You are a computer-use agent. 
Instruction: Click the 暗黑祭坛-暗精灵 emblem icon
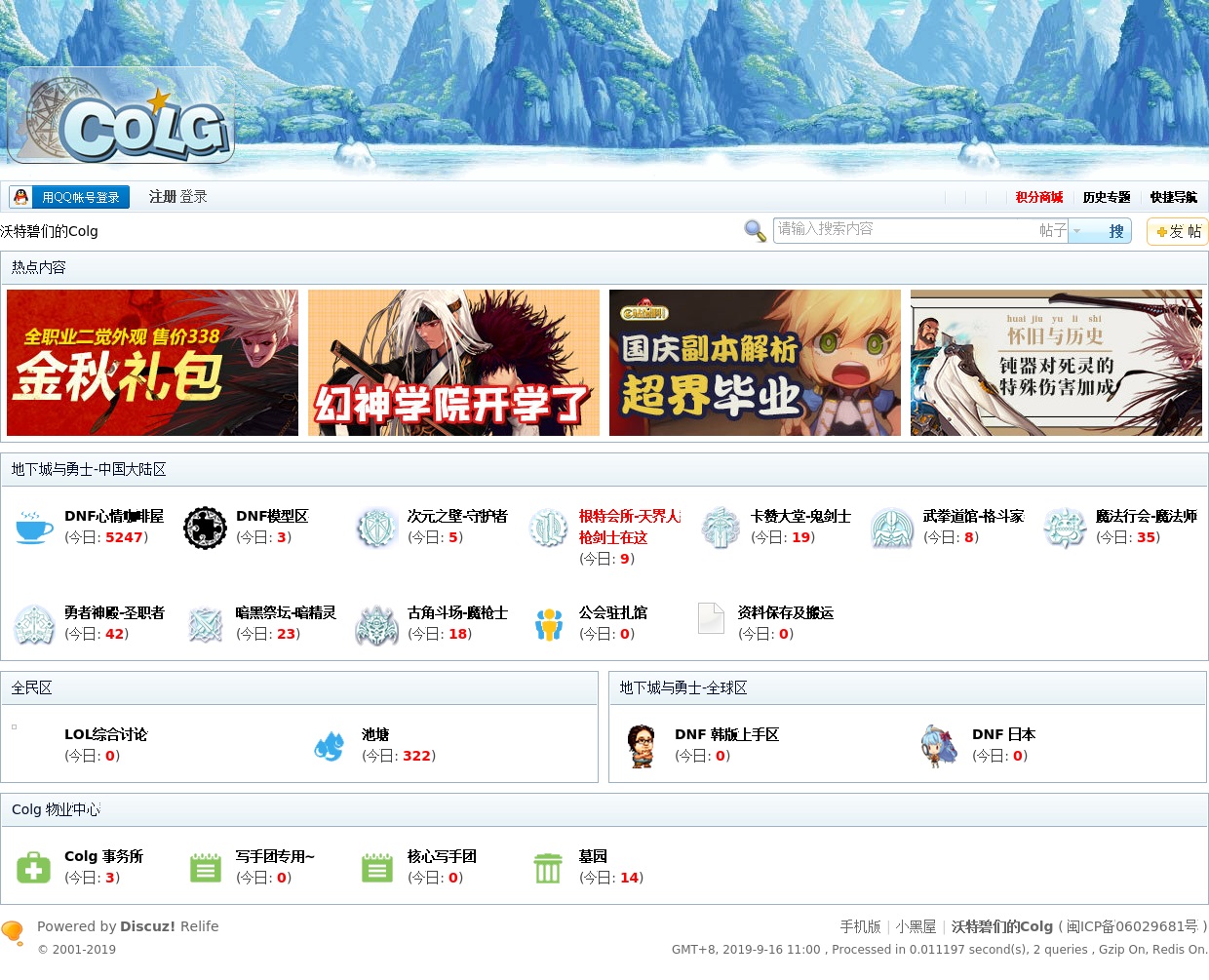pos(205,624)
